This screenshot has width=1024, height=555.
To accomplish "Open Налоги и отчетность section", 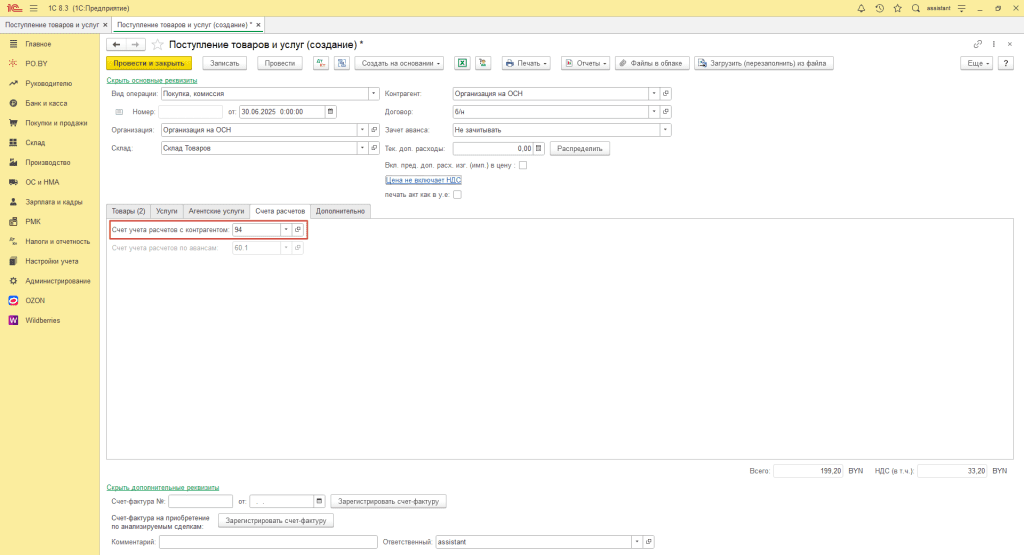I will (57, 242).
